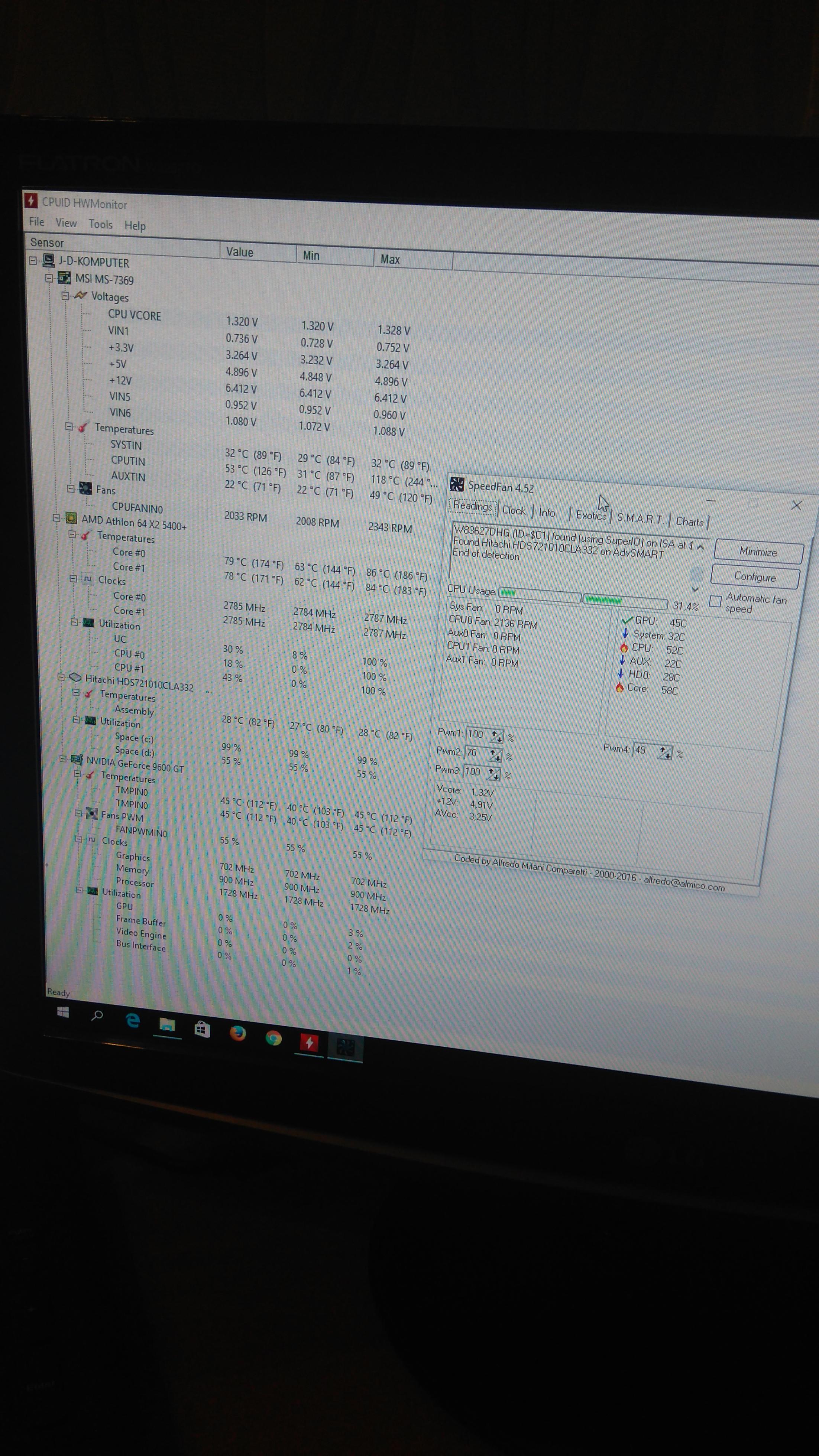
Task: Collapse the Fans PWM branch
Action: 78,813
